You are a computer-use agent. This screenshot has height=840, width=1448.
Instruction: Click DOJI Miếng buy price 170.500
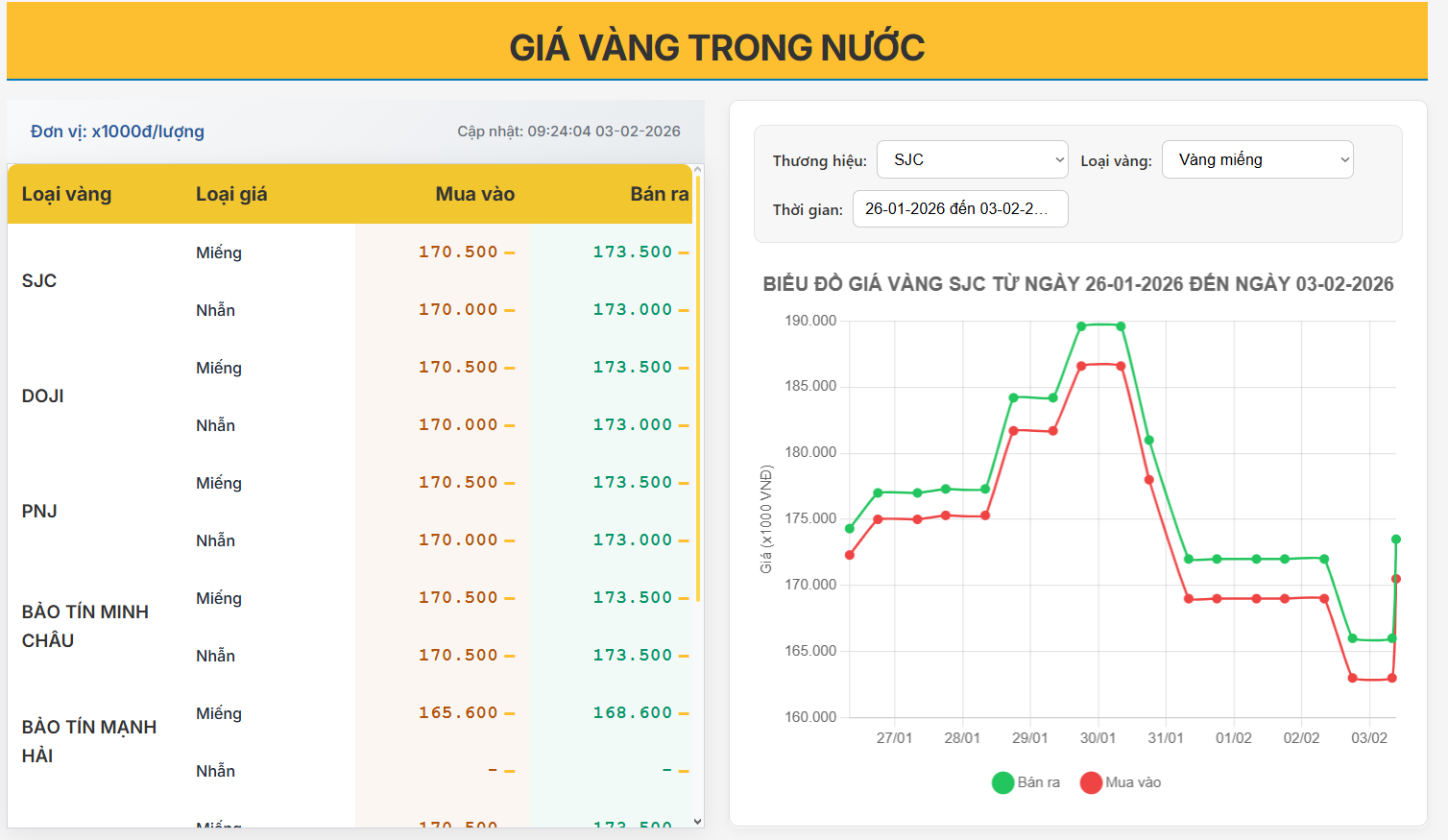(458, 367)
